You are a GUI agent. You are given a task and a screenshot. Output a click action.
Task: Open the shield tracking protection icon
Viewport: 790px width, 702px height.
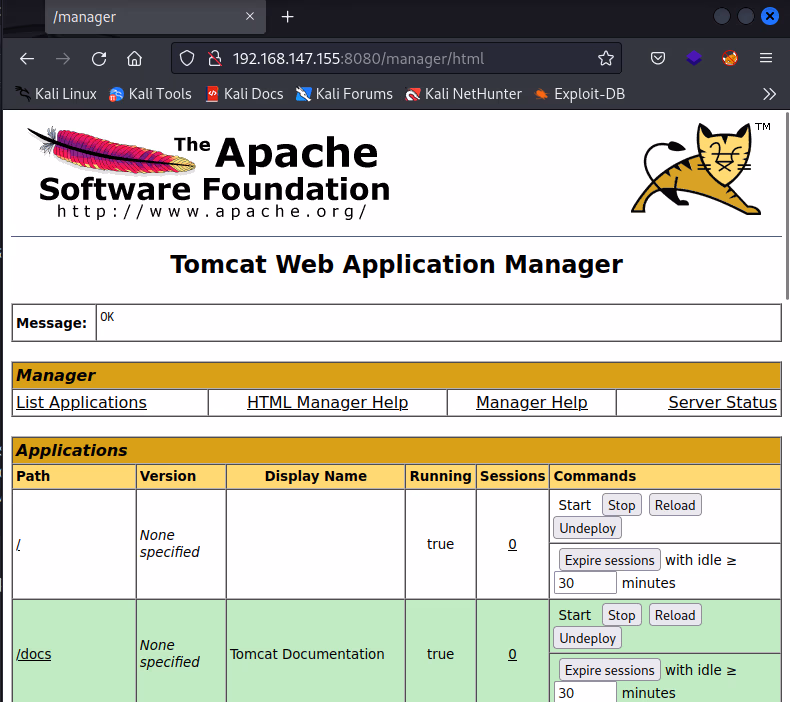coord(187,58)
